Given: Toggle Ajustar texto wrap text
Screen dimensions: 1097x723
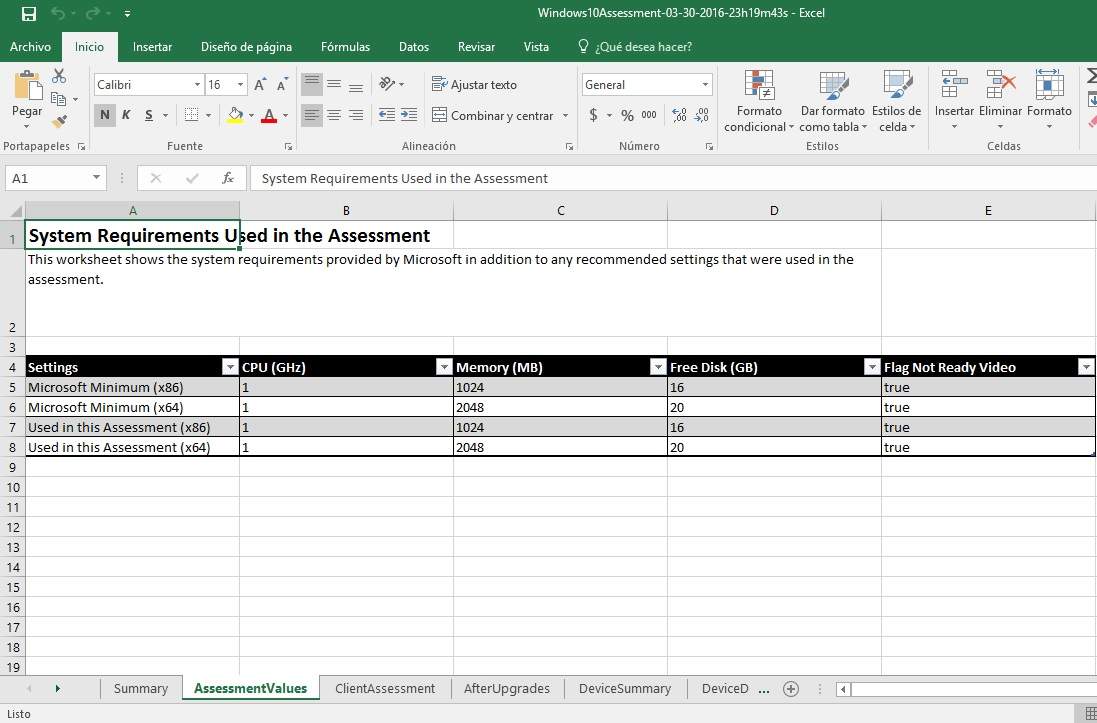Looking at the screenshot, I should point(474,85).
